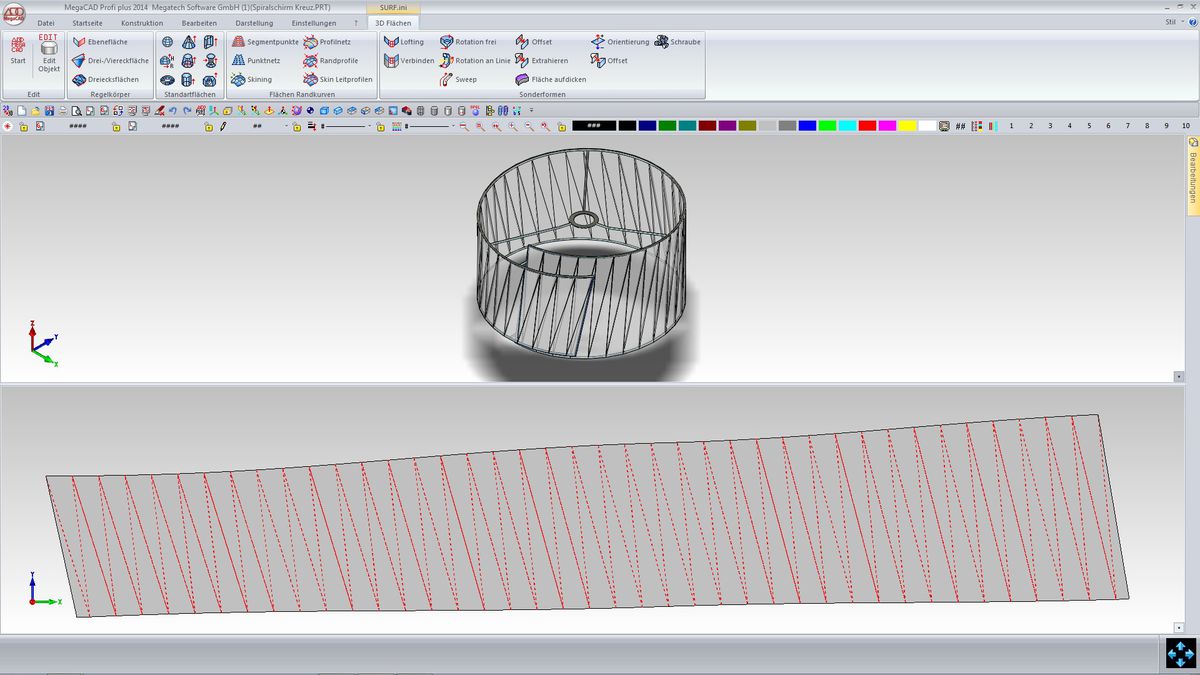Expand the quick access toolbar overflow arrow
Screen dimensions: 1200x675
[531, 110]
